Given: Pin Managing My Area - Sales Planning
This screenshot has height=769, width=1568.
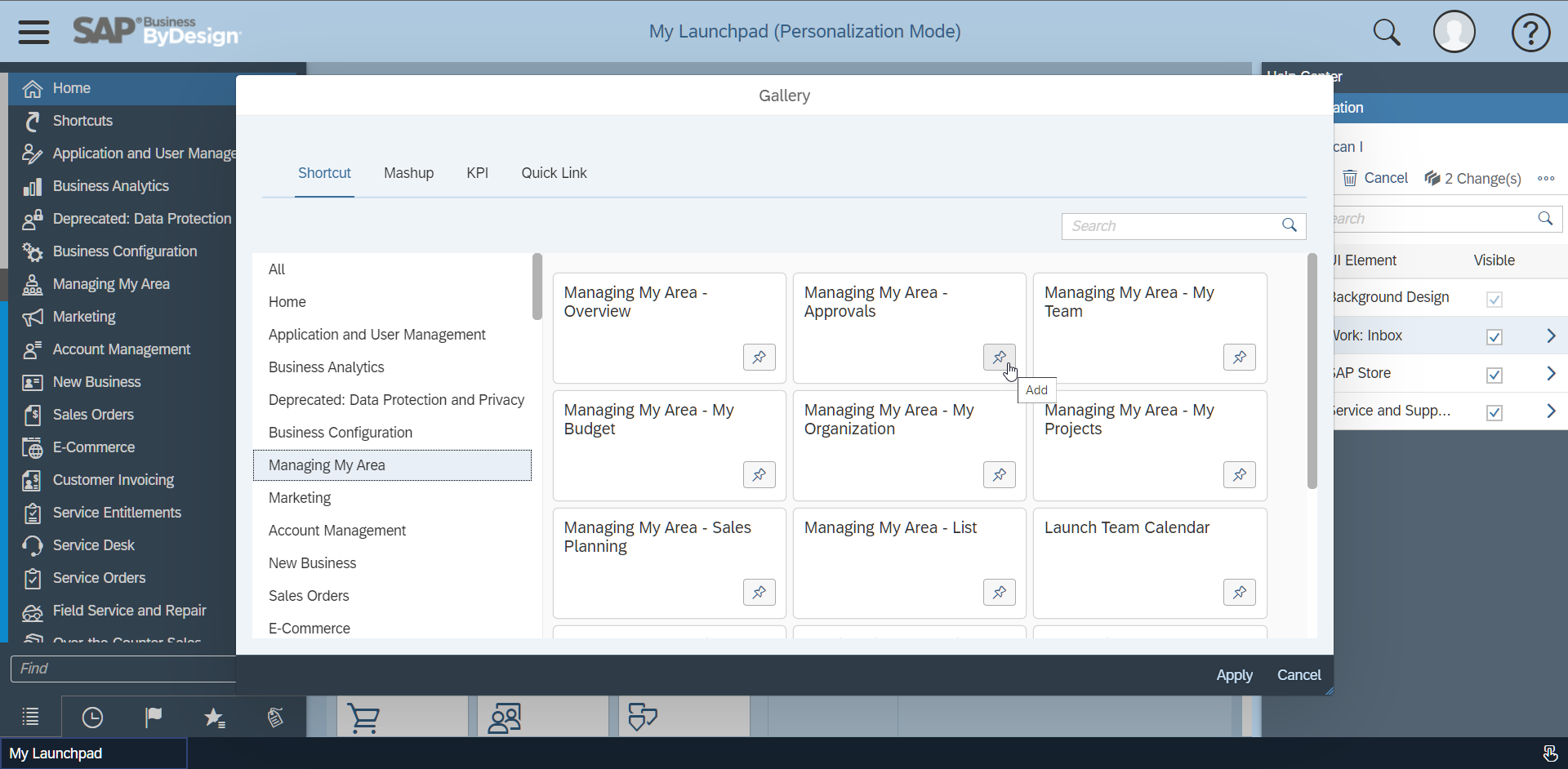Looking at the screenshot, I should click(x=759, y=592).
